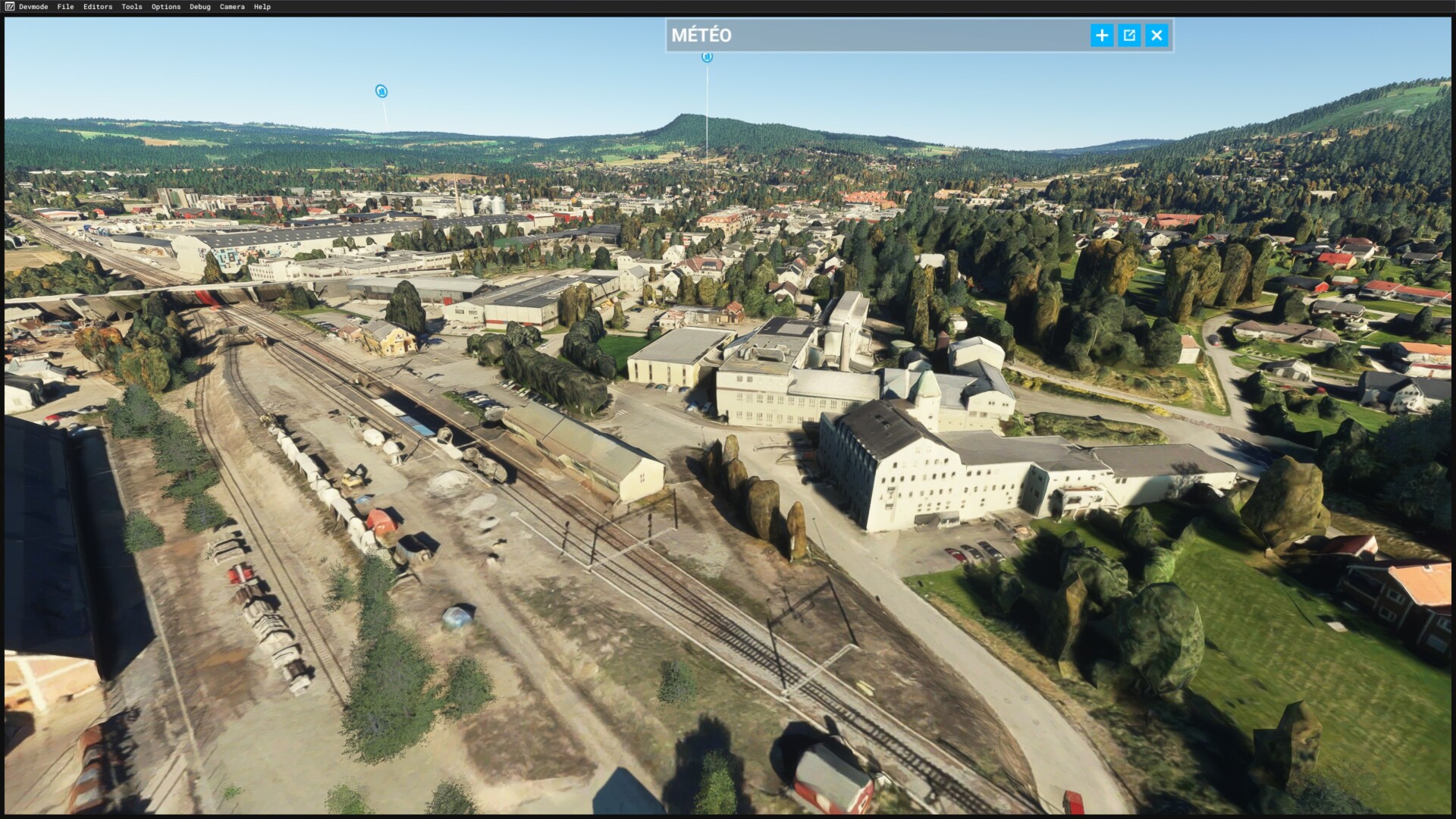Click the MÉTÉO panel title bar
Image resolution: width=1456 pixels, height=819 pixels.
(872, 35)
